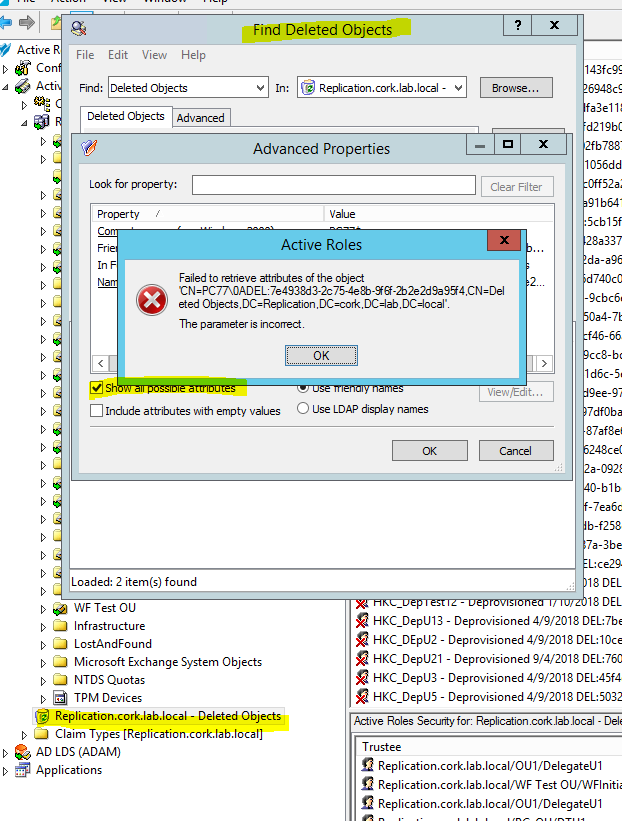Select Use LDAP display names option

point(303,409)
